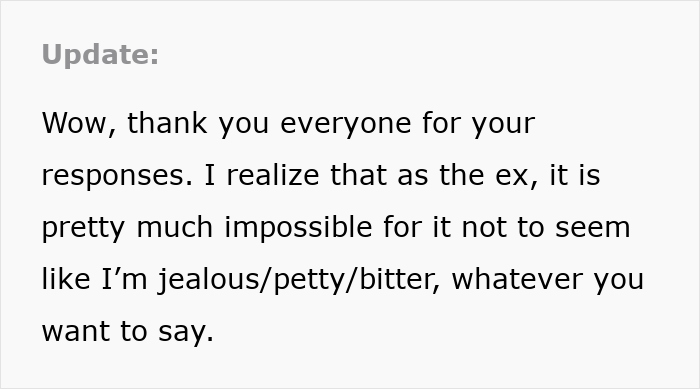The image size is (700, 389).
Task: Click the word "responses."
Action: (x=117, y=176)
